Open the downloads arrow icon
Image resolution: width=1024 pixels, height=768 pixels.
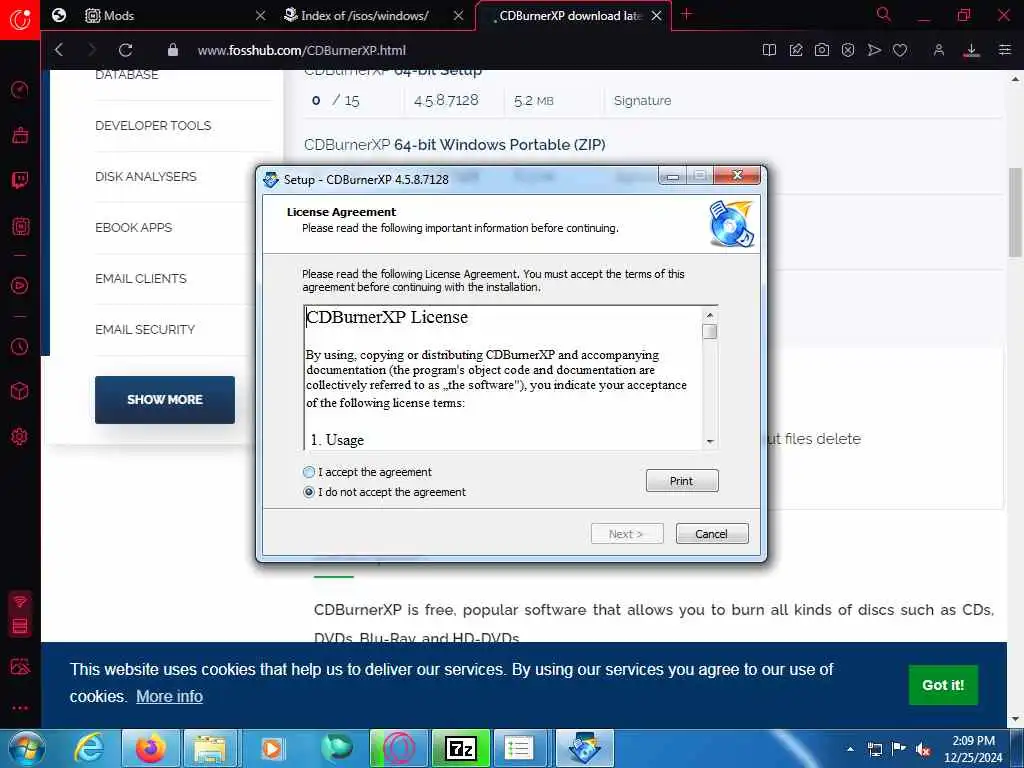pyautogui.click(x=971, y=50)
